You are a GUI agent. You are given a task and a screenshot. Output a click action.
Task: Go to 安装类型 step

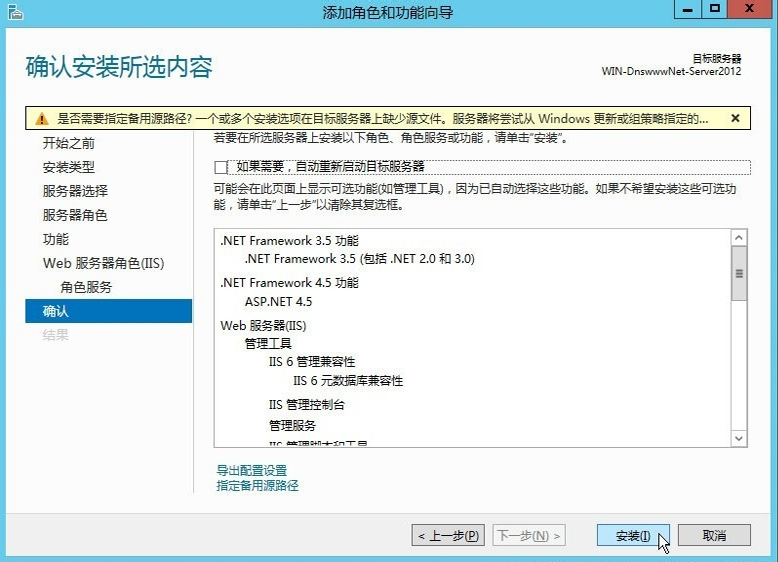68,167
